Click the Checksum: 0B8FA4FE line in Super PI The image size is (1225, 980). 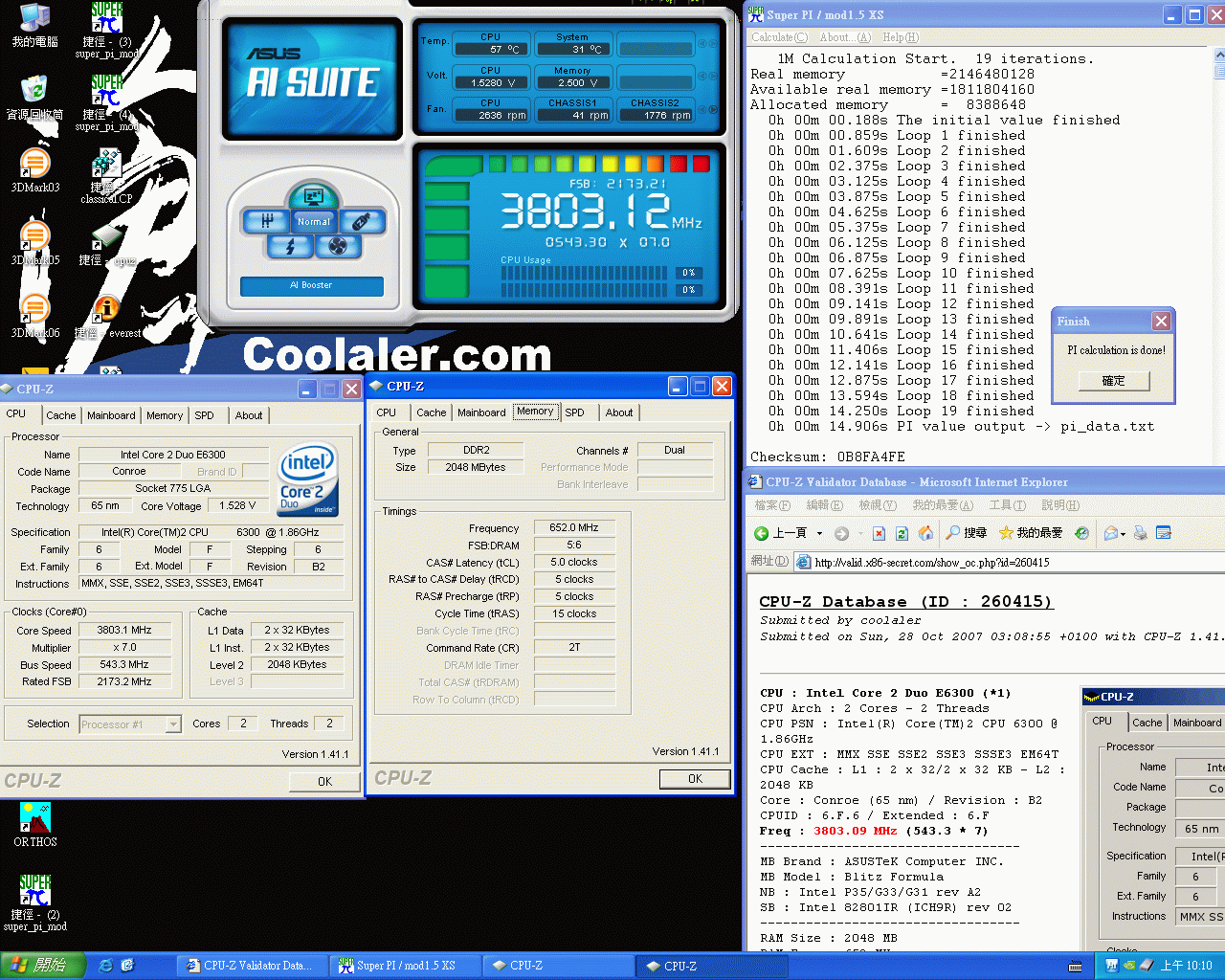pos(828,457)
